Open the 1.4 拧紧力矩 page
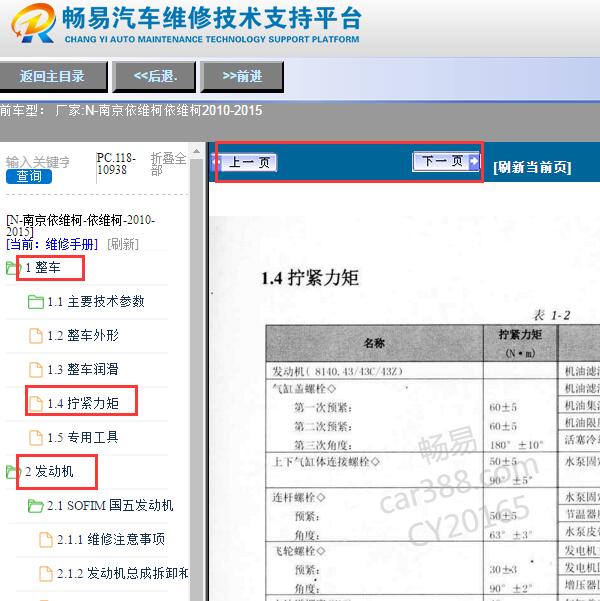The height and width of the screenshot is (601, 600). click(x=83, y=403)
